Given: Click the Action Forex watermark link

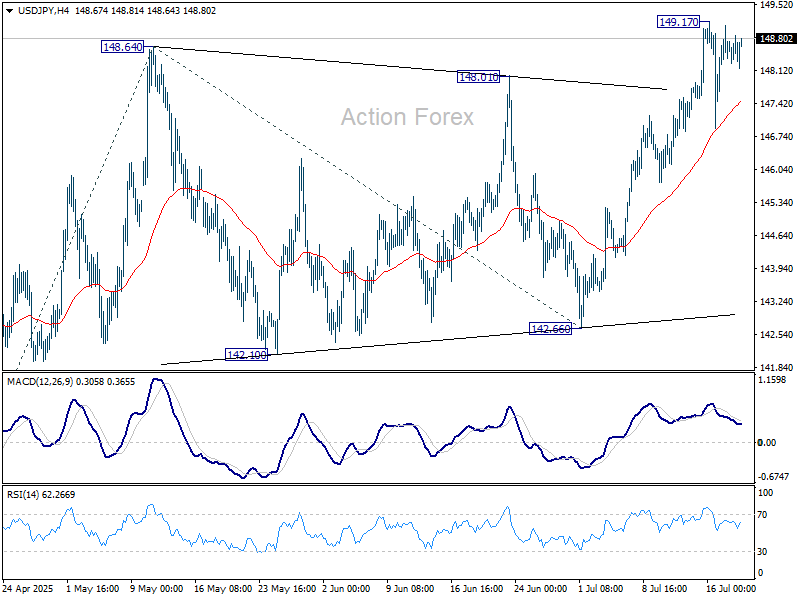Looking at the screenshot, I should (x=408, y=117).
